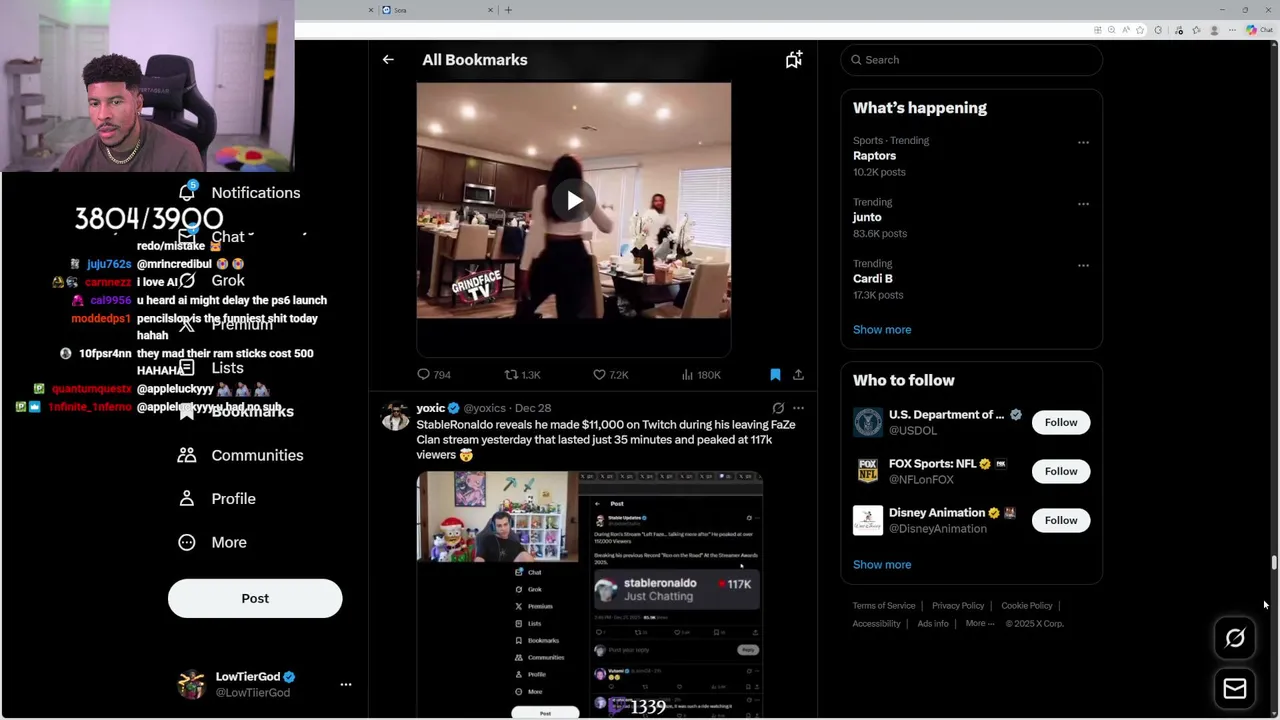Click the Read aloud toolbar icon
The image size is (1280, 720).
pos(1125,30)
